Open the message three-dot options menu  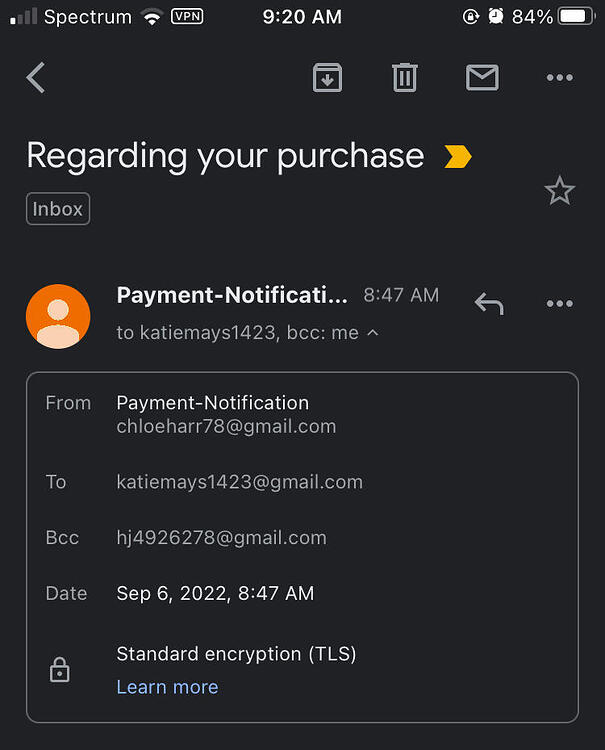click(x=560, y=304)
